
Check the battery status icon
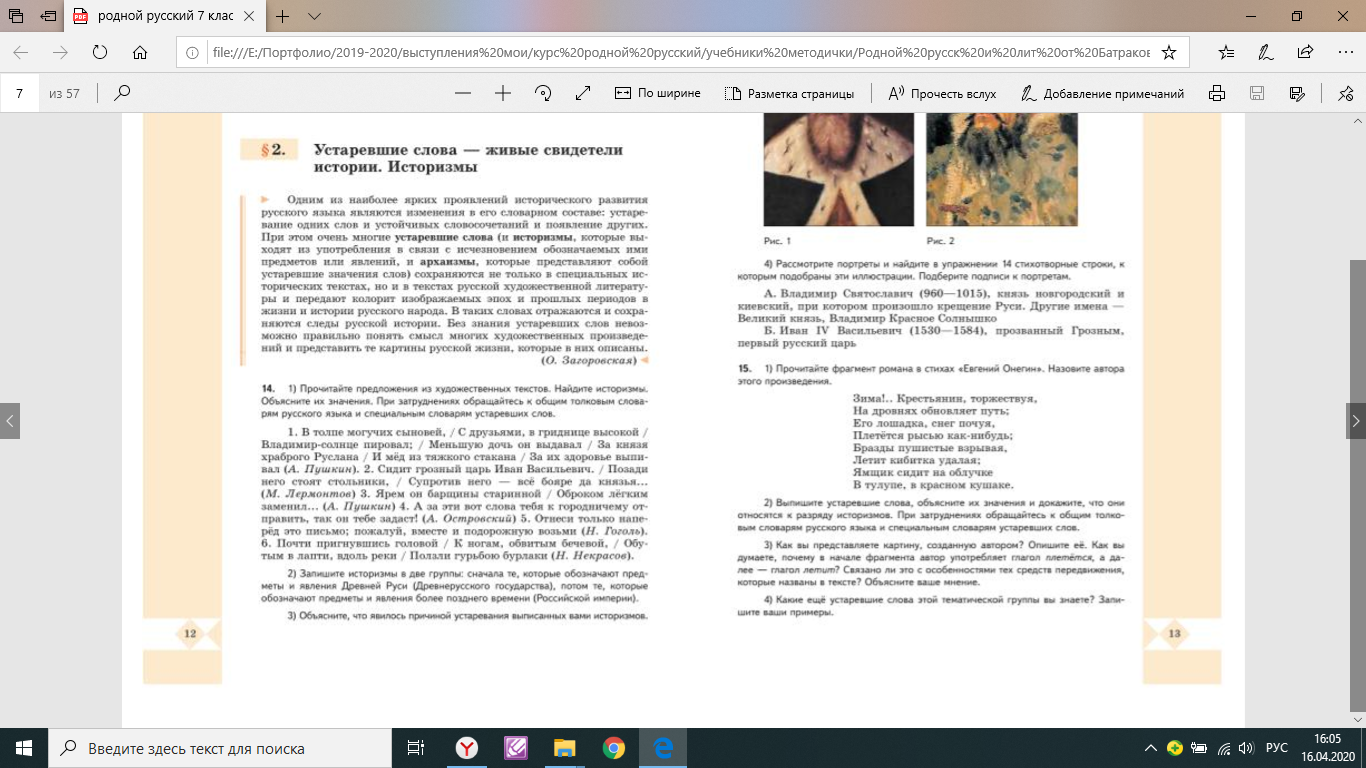[1198, 748]
